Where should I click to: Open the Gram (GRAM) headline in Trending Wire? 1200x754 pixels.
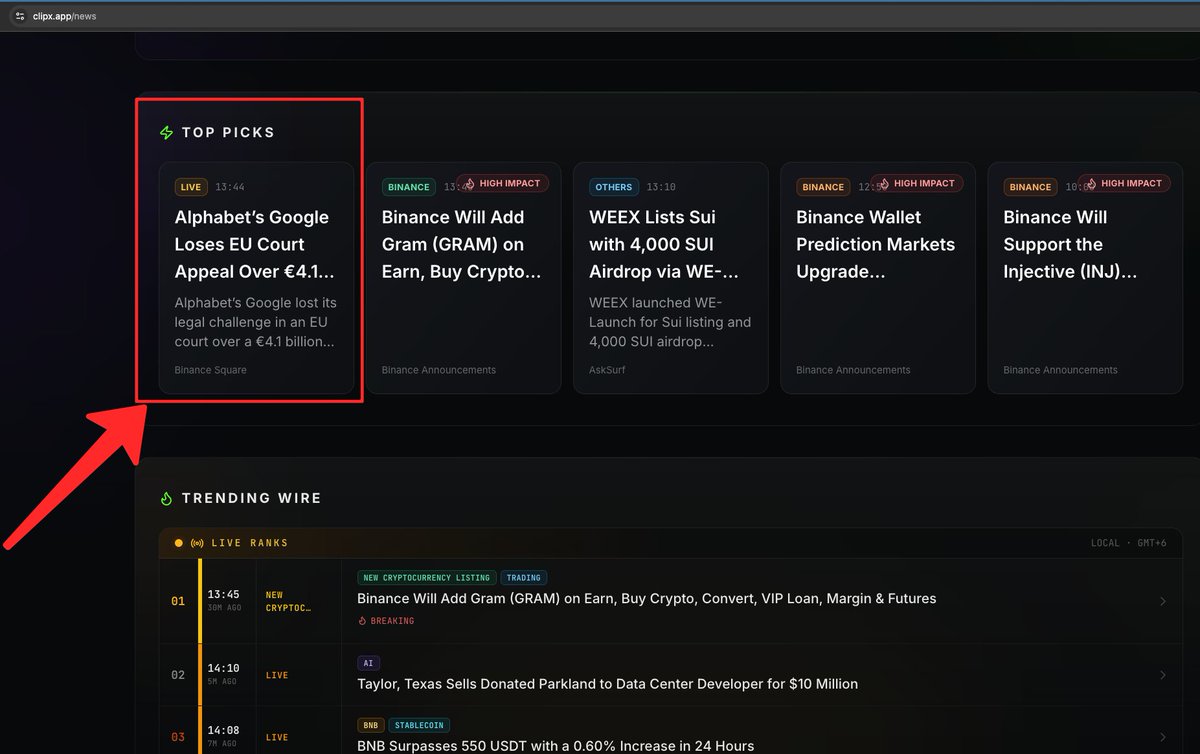click(647, 599)
